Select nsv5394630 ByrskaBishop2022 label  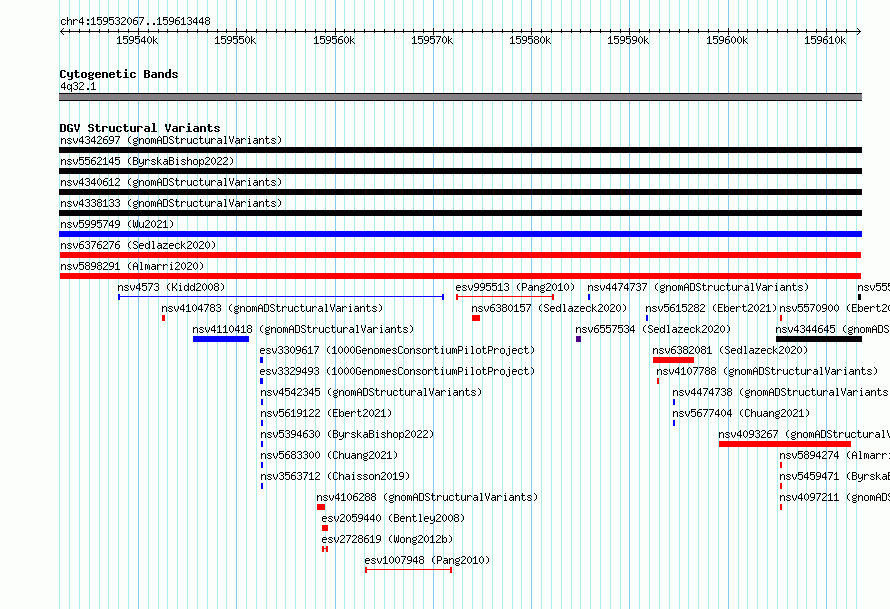(x=347, y=434)
